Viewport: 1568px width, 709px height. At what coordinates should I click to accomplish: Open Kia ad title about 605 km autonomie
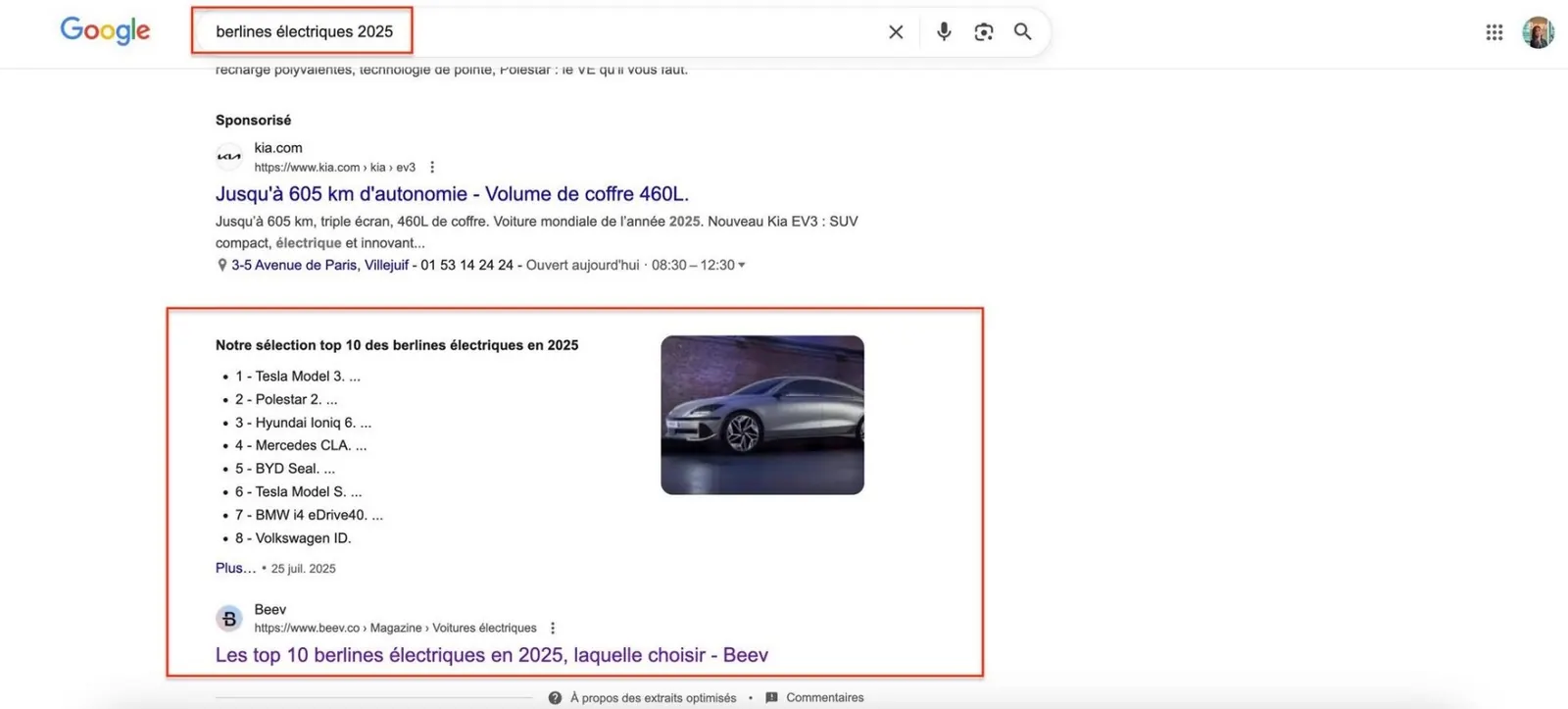pos(452,193)
